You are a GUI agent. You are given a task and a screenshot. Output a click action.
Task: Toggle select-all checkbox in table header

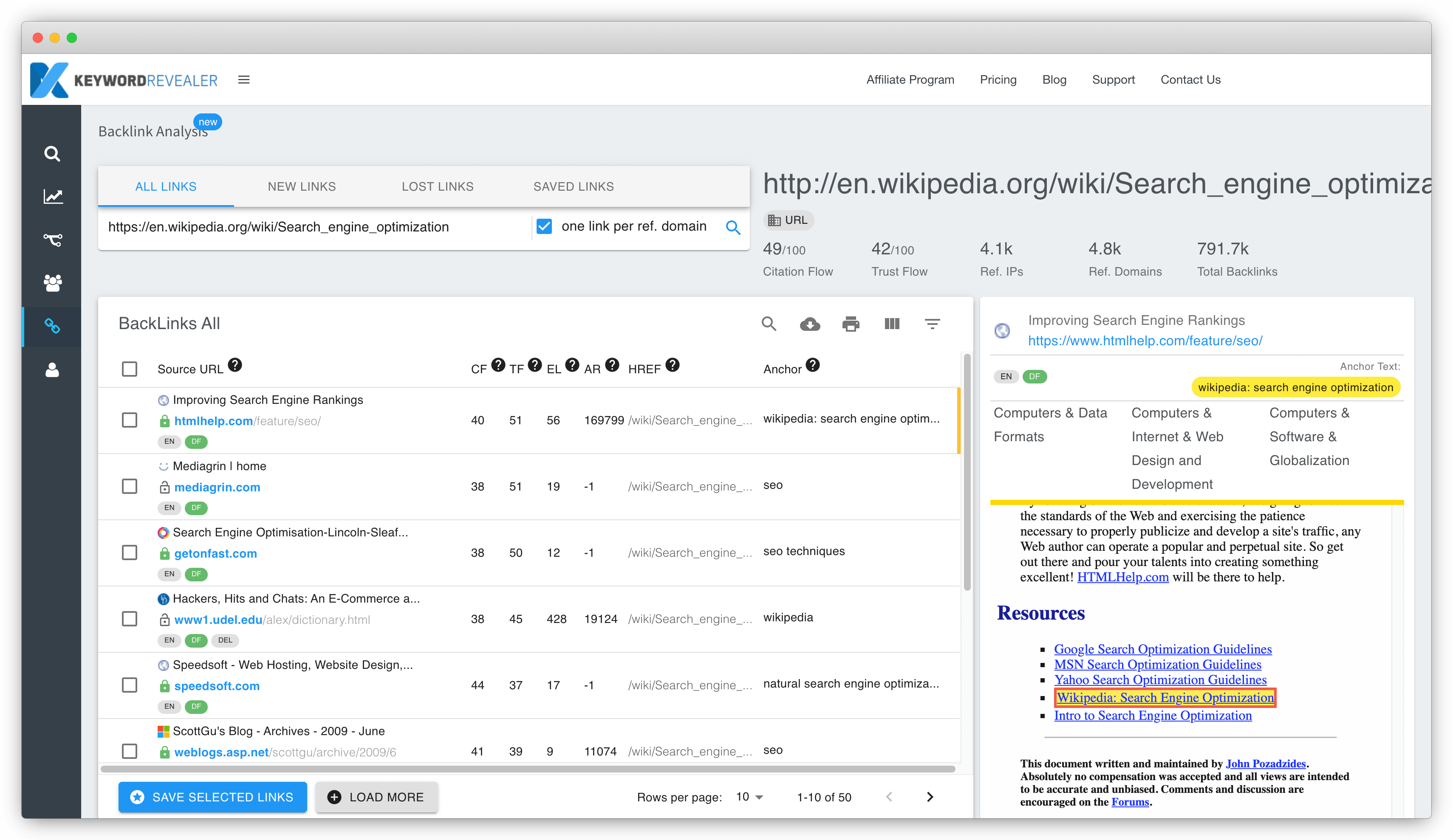(x=129, y=369)
